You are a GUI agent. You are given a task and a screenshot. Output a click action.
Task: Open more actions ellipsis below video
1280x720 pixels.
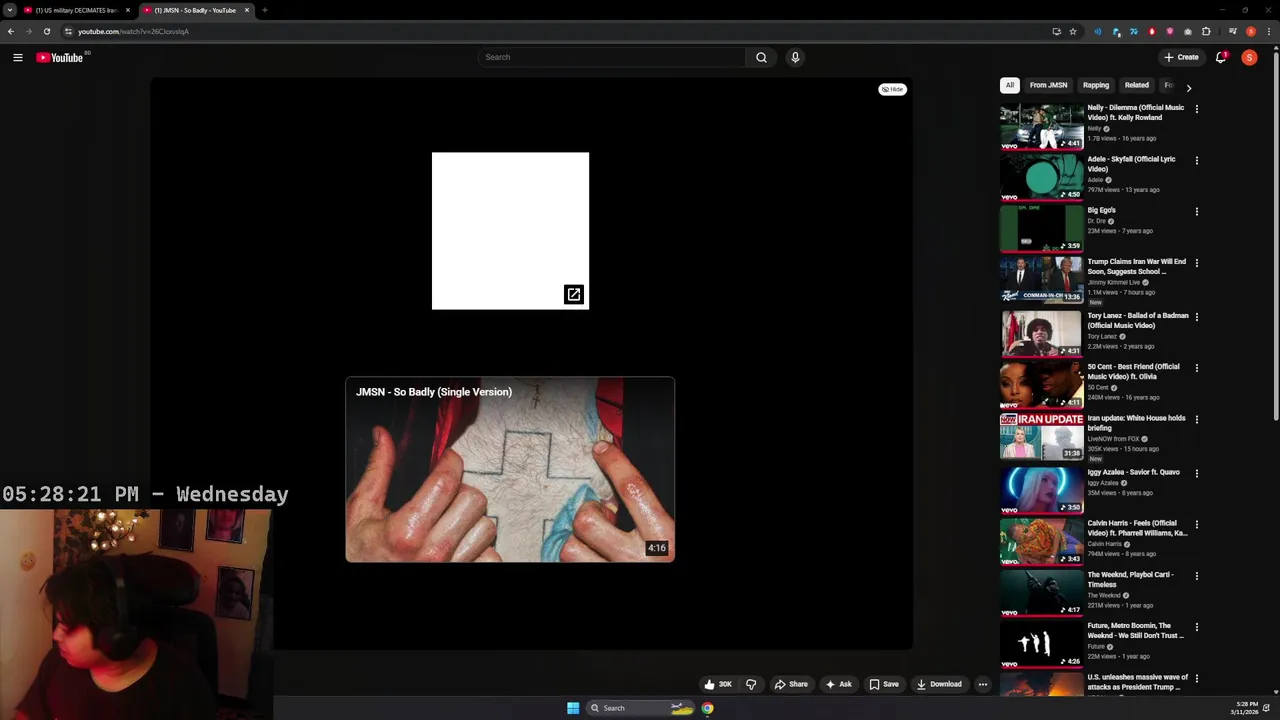click(x=983, y=684)
